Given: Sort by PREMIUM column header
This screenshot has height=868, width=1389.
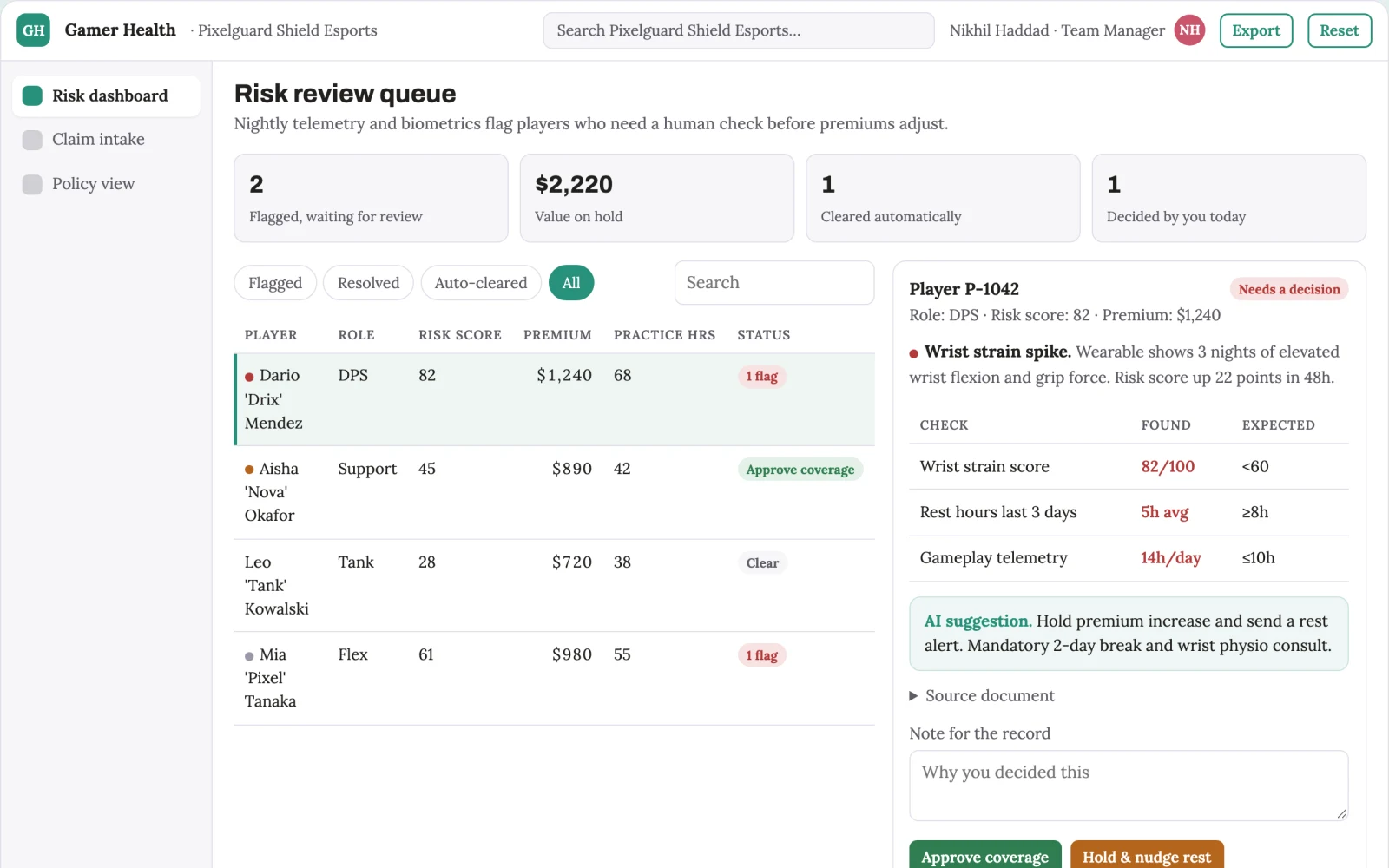Looking at the screenshot, I should point(557,335).
